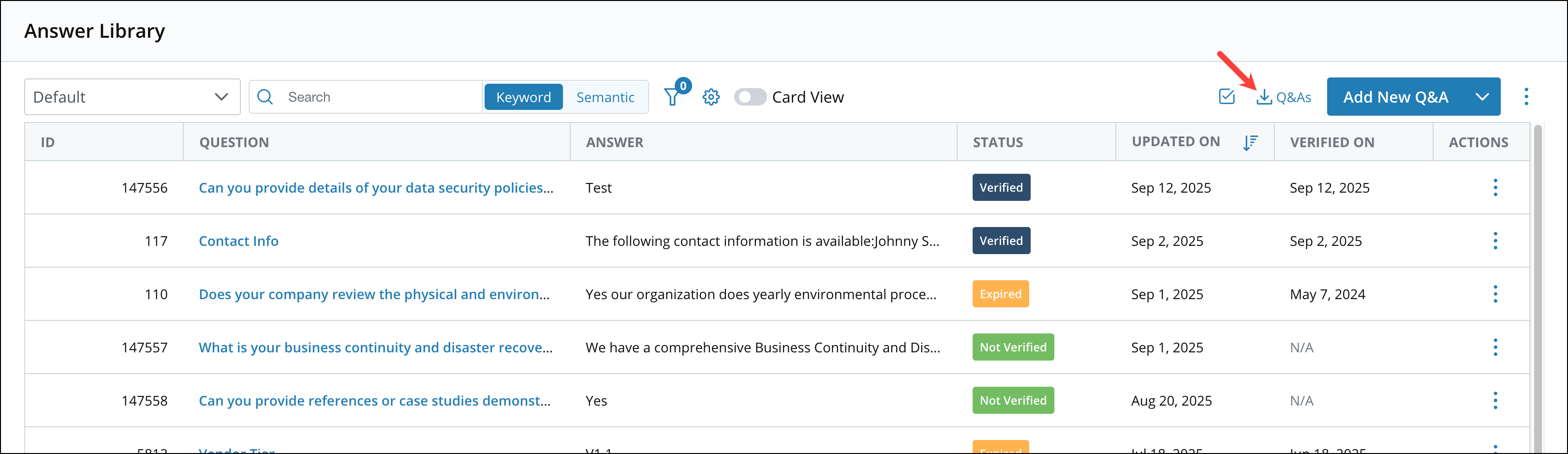This screenshot has height=454, width=1568.
Task: Switch search mode to Semantic
Action: tap(606, 96)
